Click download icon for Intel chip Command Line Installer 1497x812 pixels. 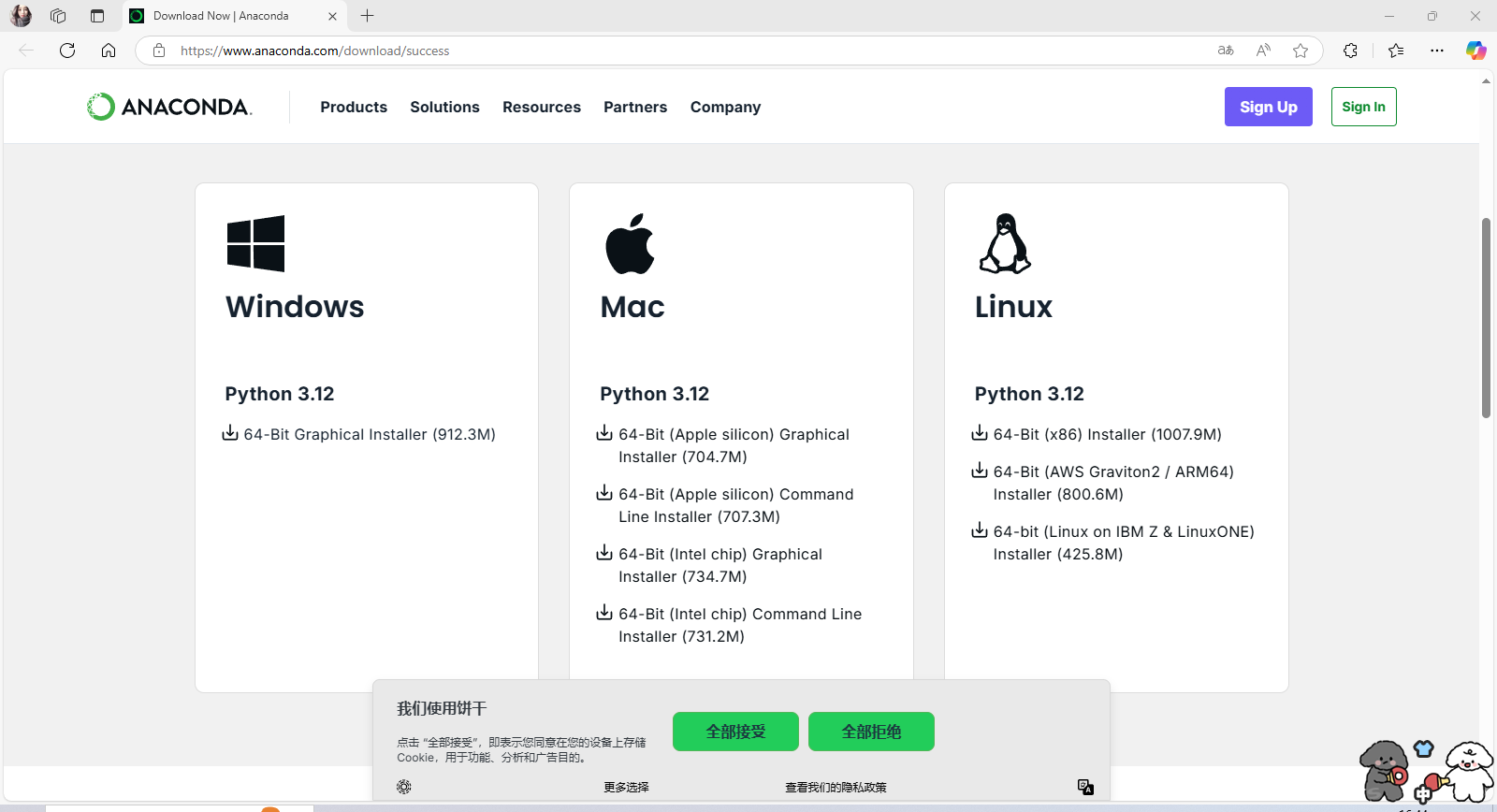[604, 613]
